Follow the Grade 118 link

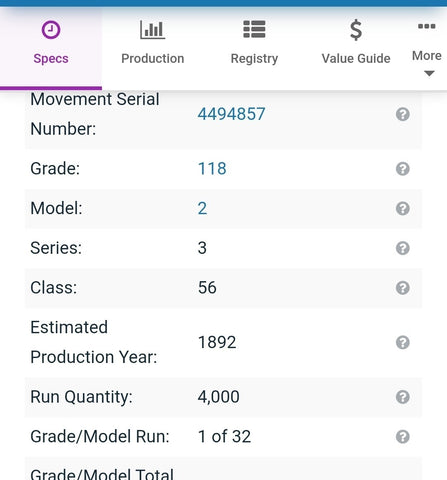pyautogui.click(x=212, y=169)
